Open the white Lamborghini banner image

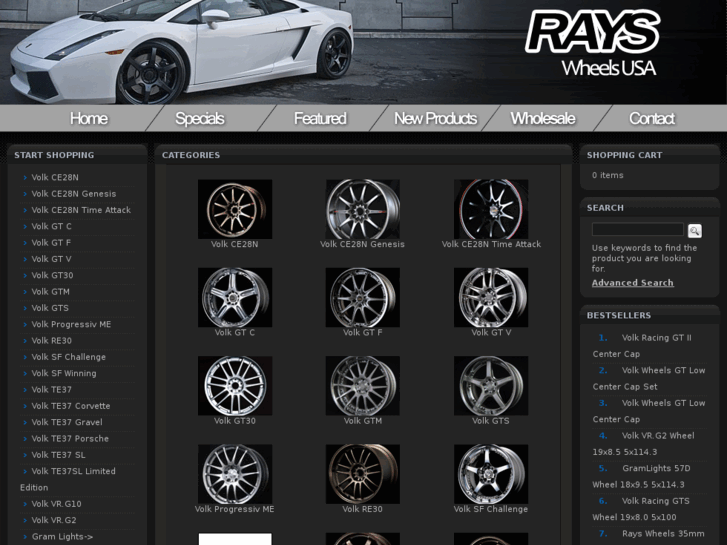click(181, 51)
